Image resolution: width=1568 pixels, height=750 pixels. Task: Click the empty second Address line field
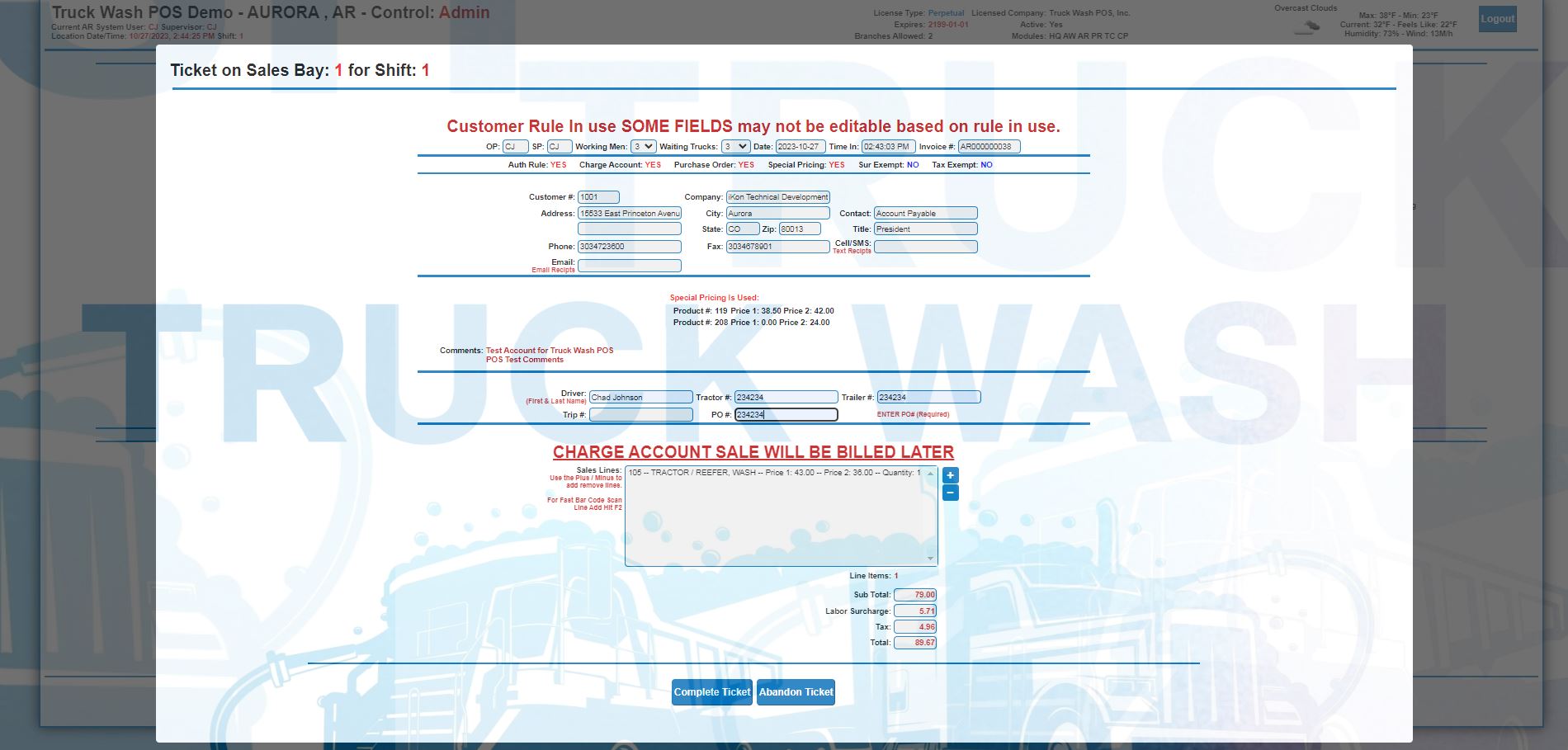click(630, 229)
